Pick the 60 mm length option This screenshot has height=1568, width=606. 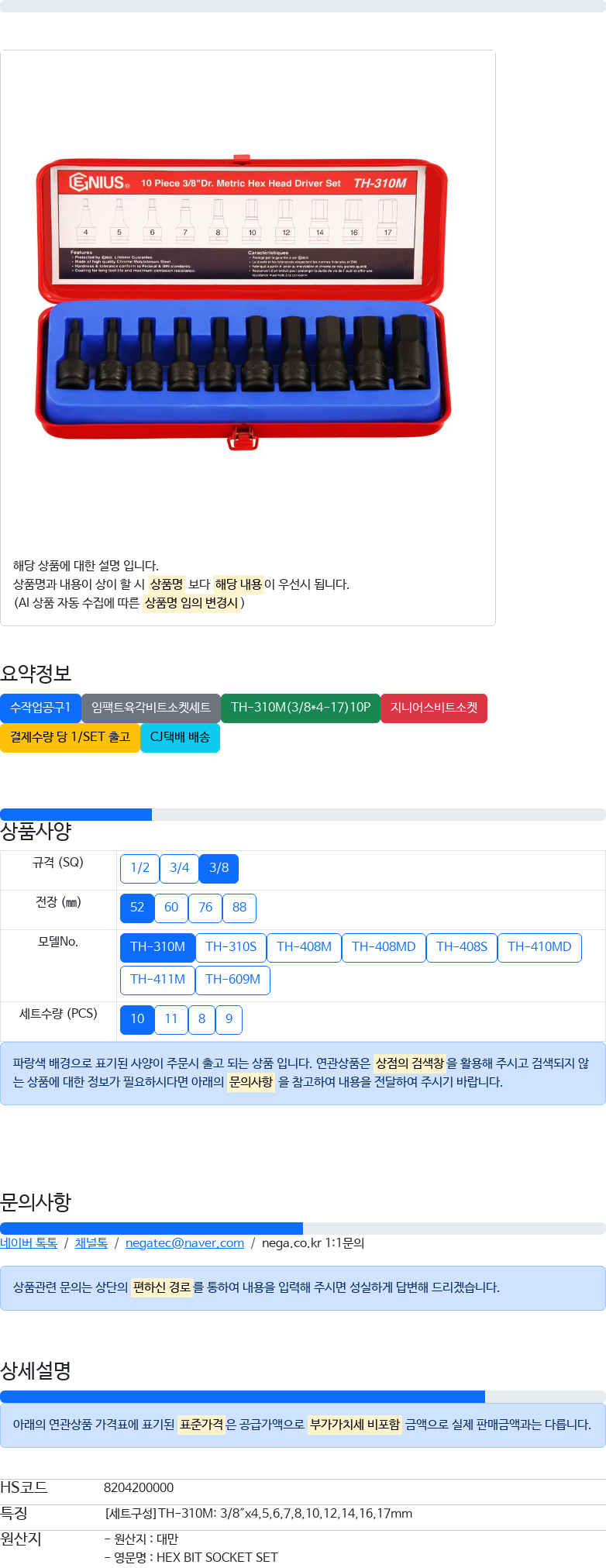tap(171, 908)
